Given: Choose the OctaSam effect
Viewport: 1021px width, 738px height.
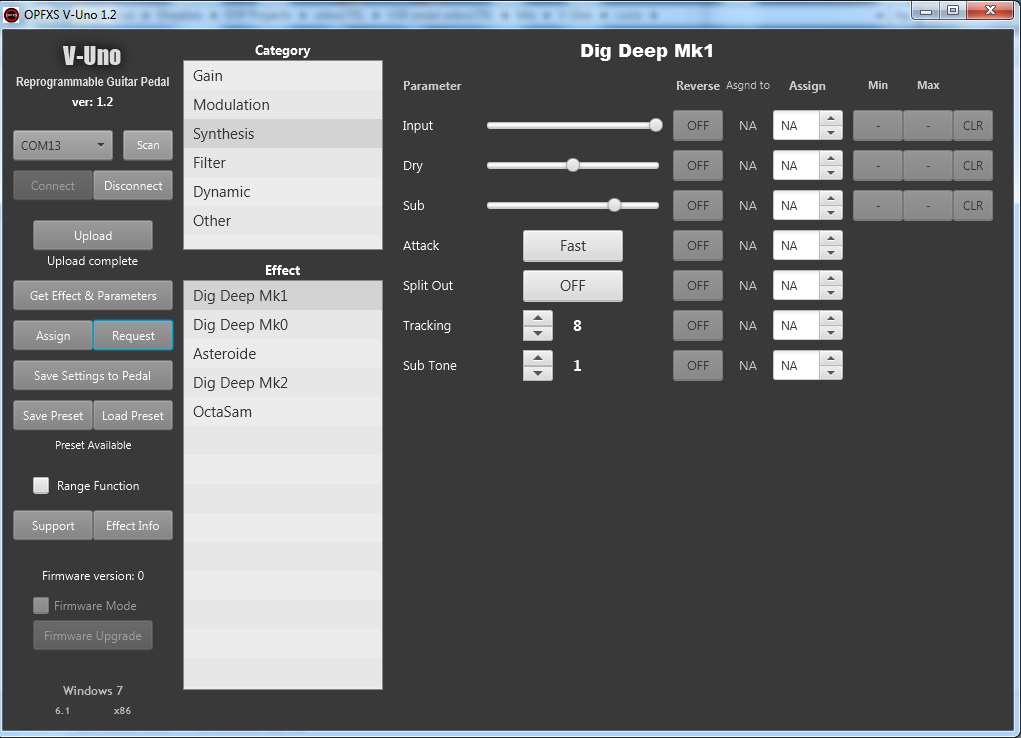Looking at the screenshot, I should pos(283,412).
